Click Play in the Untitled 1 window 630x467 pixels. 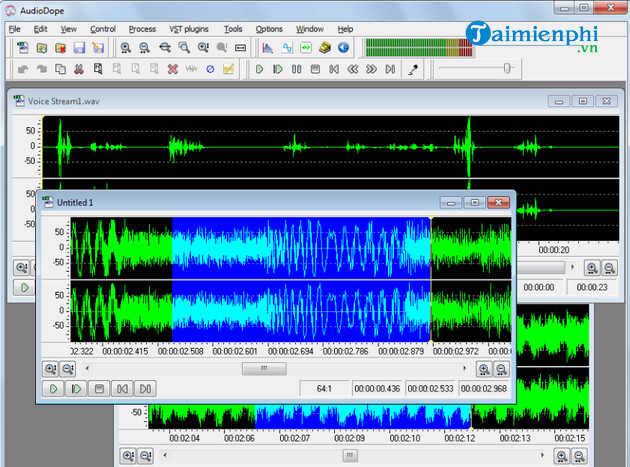(53, 389)
